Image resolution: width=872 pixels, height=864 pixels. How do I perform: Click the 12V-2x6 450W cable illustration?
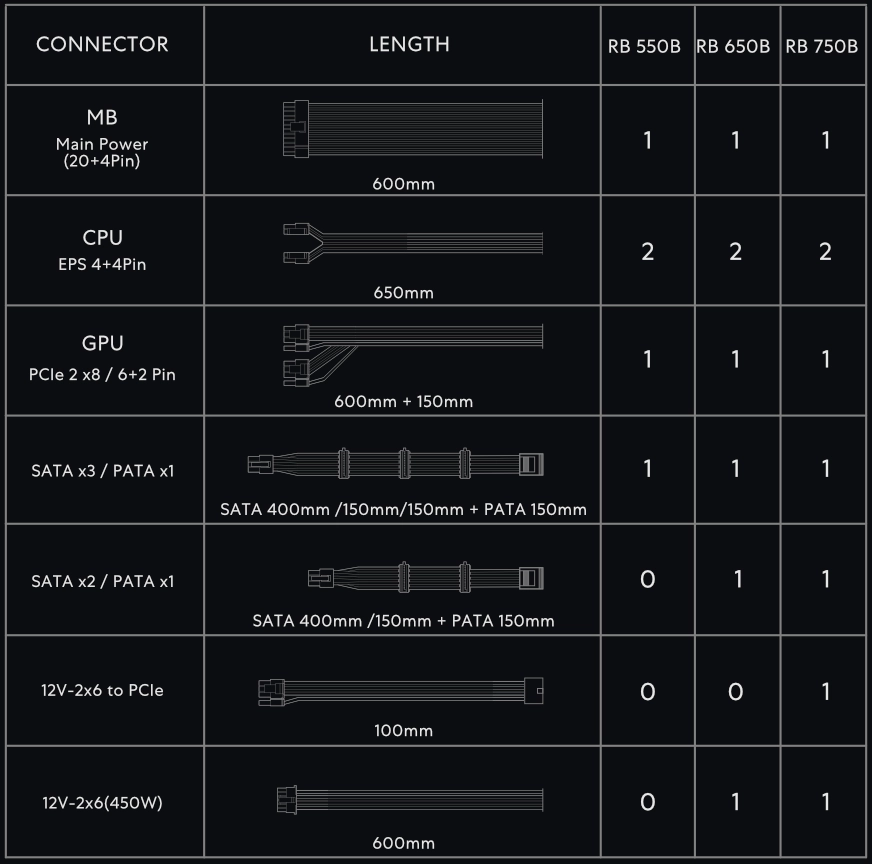click(x=410, y=799)
